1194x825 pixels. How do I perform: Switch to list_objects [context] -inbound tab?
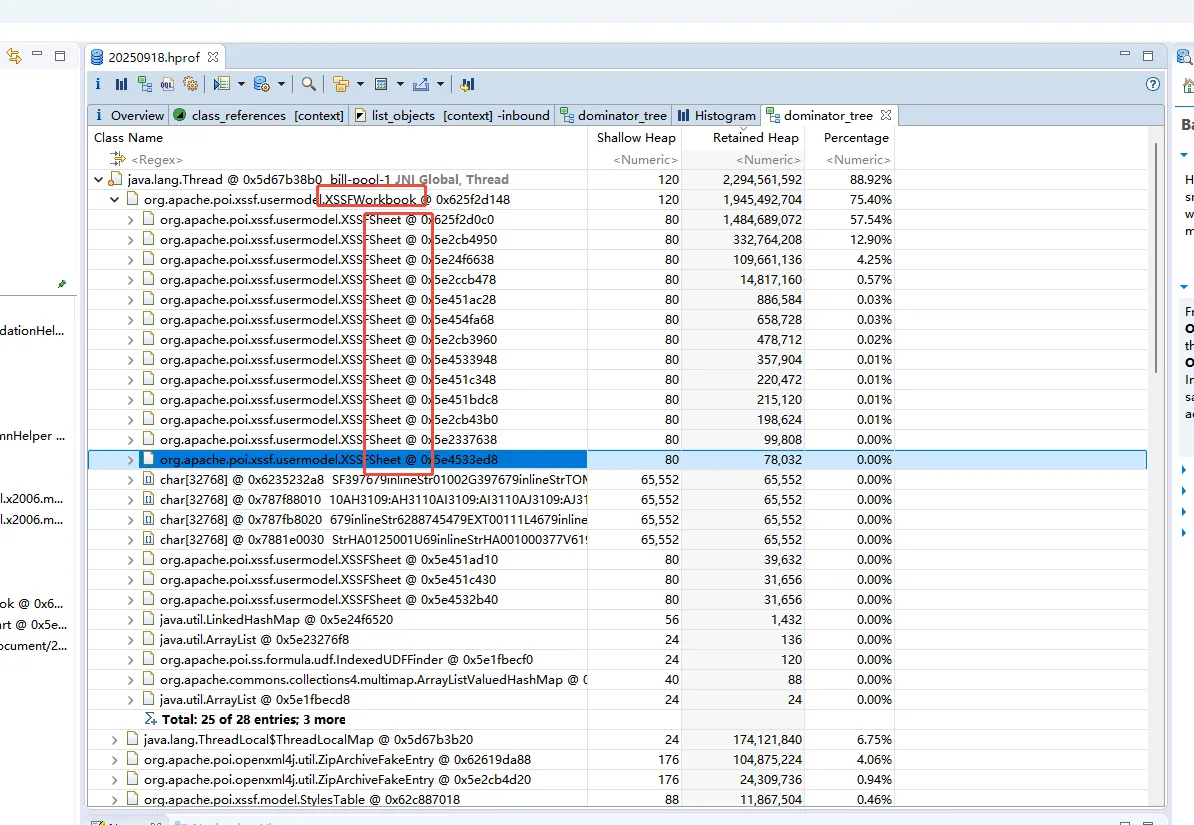pyautogui.click(x=452, y=115)
